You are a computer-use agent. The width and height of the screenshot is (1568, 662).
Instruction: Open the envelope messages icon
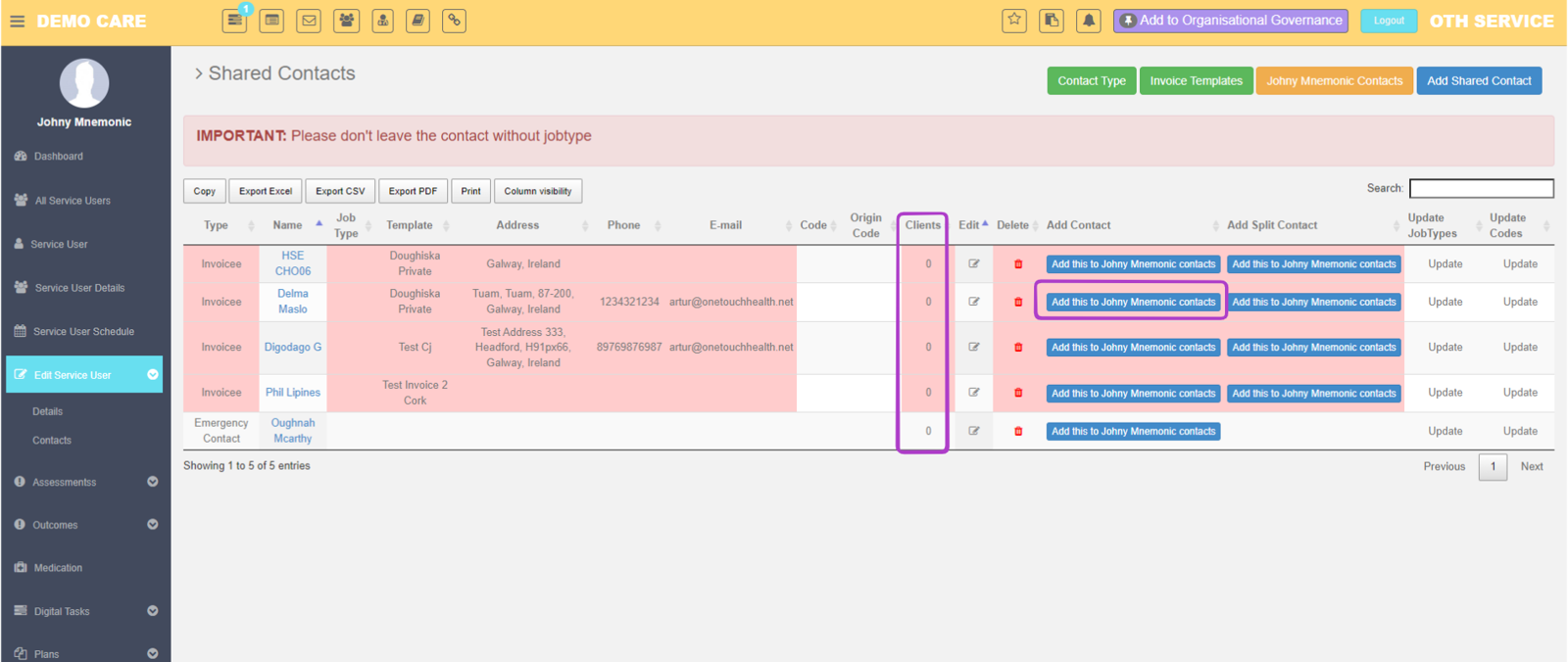pos(309,20)
